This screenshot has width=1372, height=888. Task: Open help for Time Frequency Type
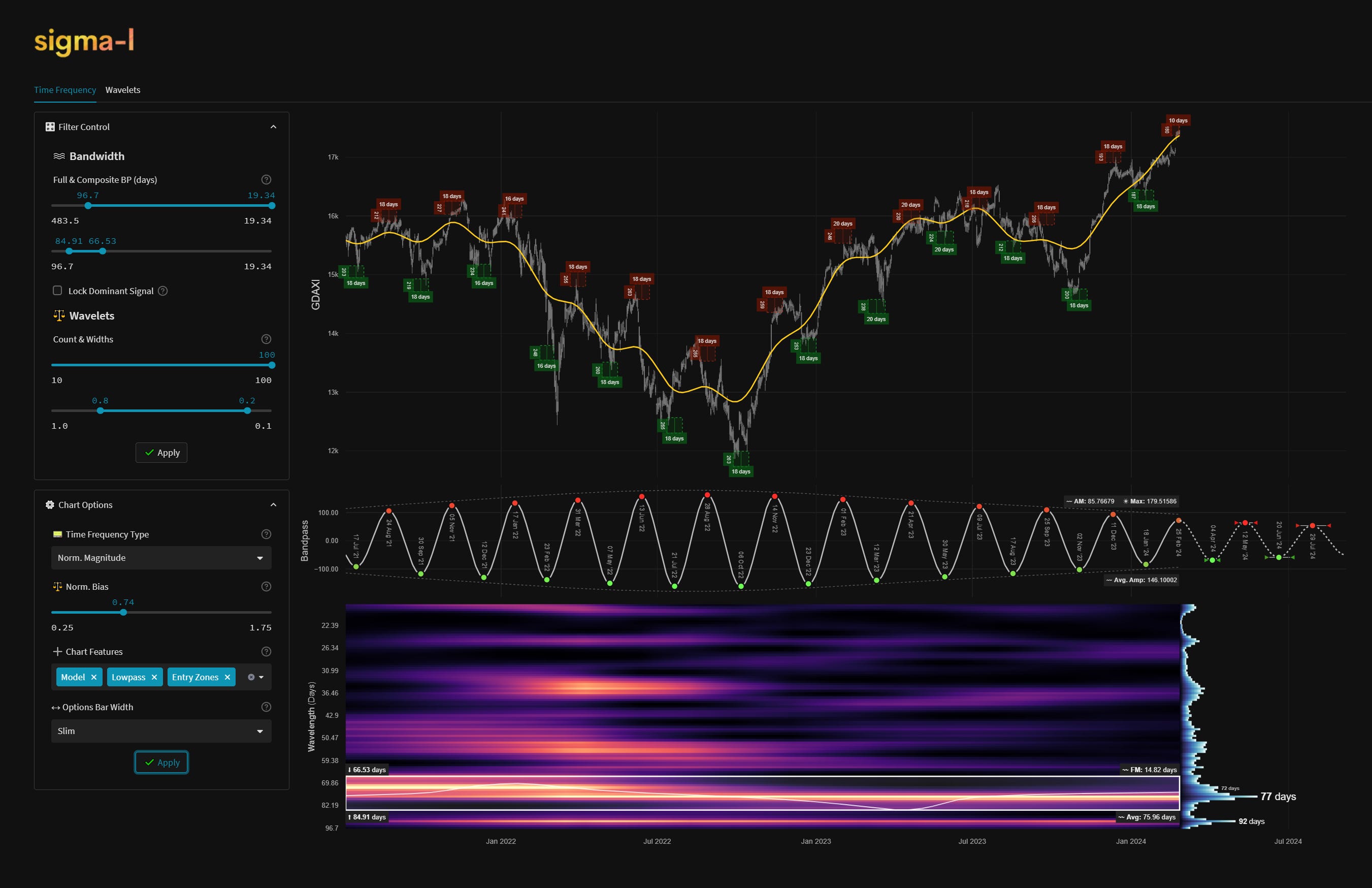coord(266,534)
